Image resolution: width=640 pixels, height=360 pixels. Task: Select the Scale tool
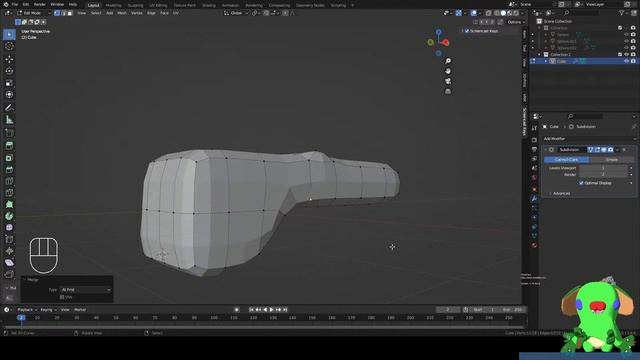coord(9,83)
